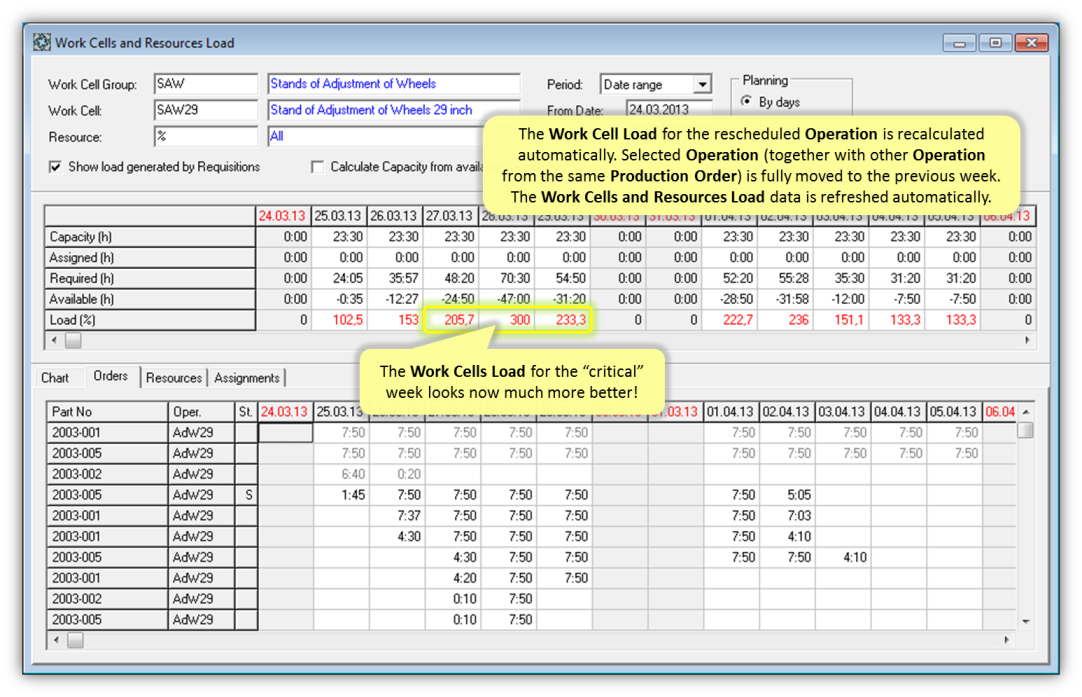Click the window title bar application icon
This screenshot has width=1082, height=697.
[41, 42]
